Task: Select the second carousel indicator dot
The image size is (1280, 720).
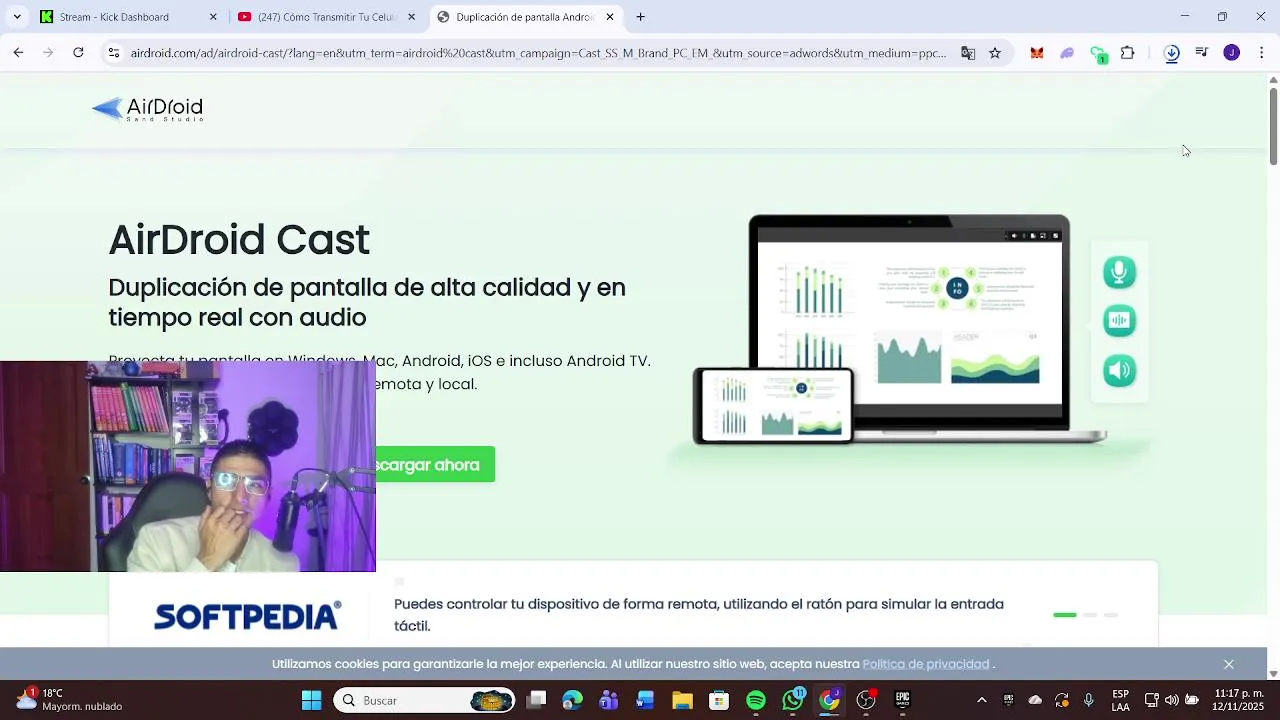Action: point(1090,615)
